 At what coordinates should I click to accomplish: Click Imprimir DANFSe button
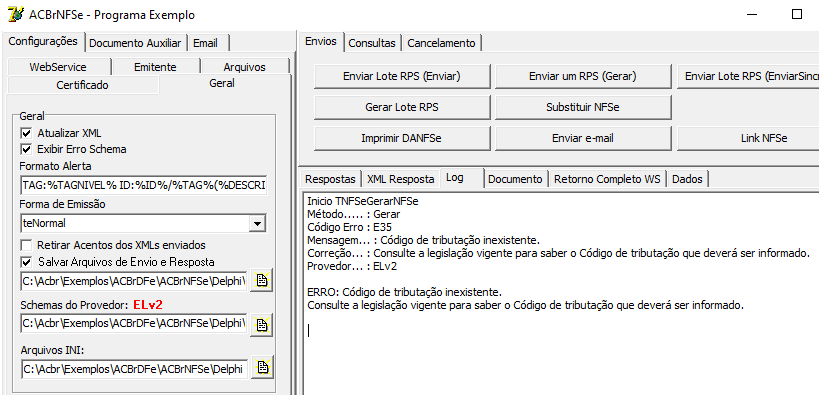tap(402, 138)
